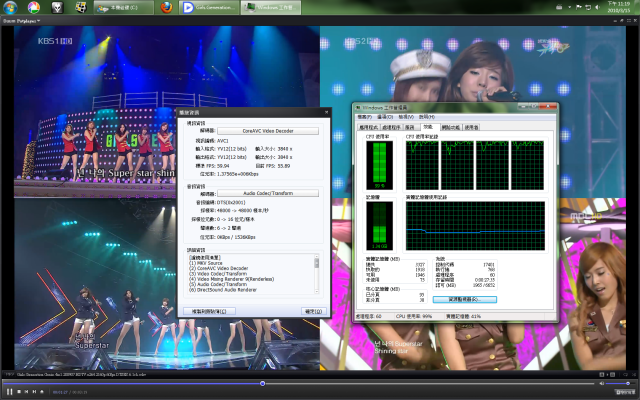Viewport: 640px width, 400px height.
Task: Select '(1) MKV Source' in the filter list
Action: pyautogui.click(x=206, y=263)
